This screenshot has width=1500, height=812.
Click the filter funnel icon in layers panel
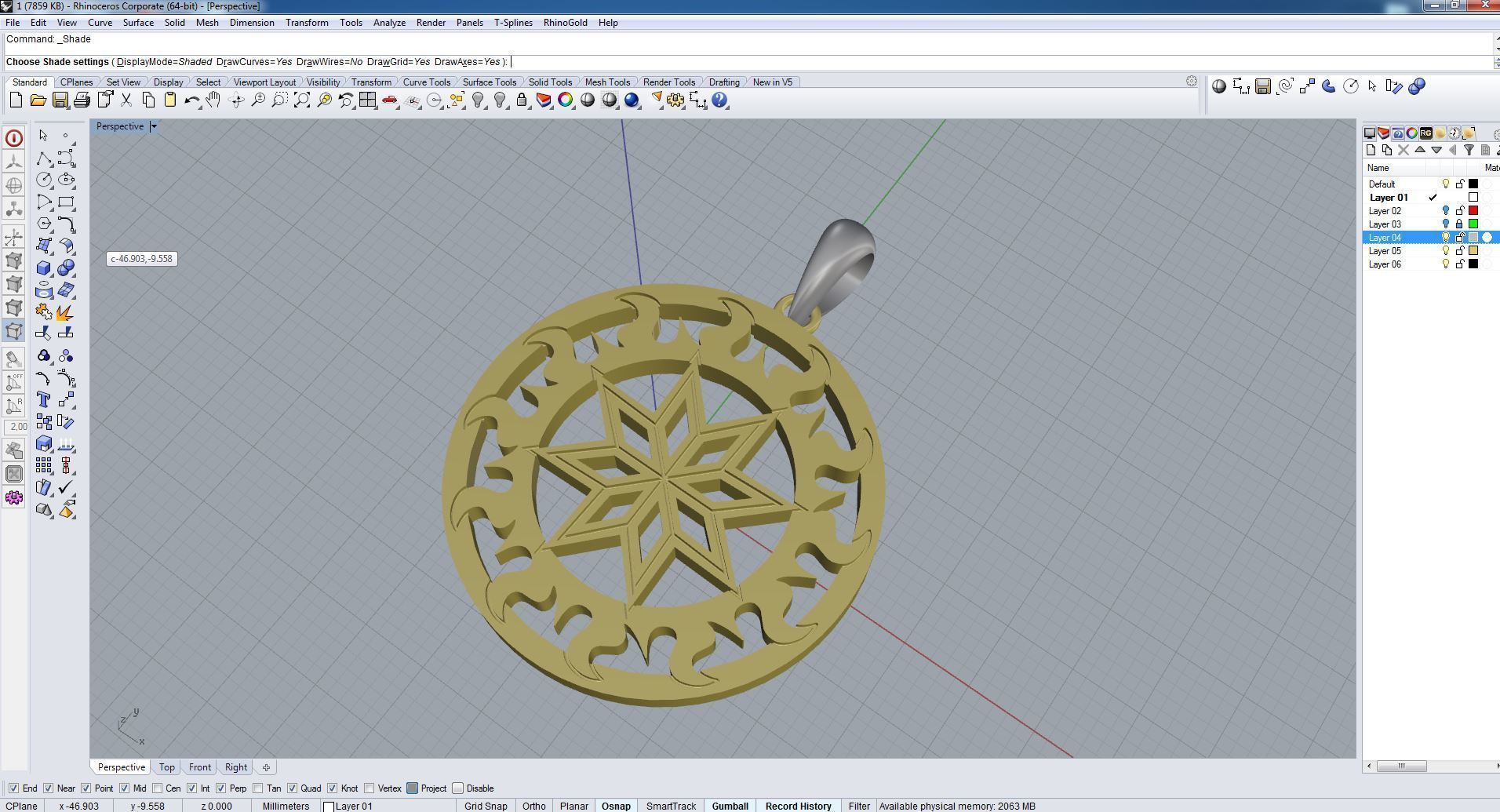[x=1469, y=151]
